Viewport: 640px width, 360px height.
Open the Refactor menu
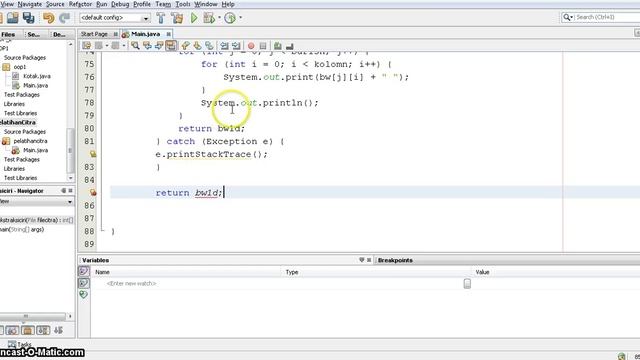pos(80,4)
